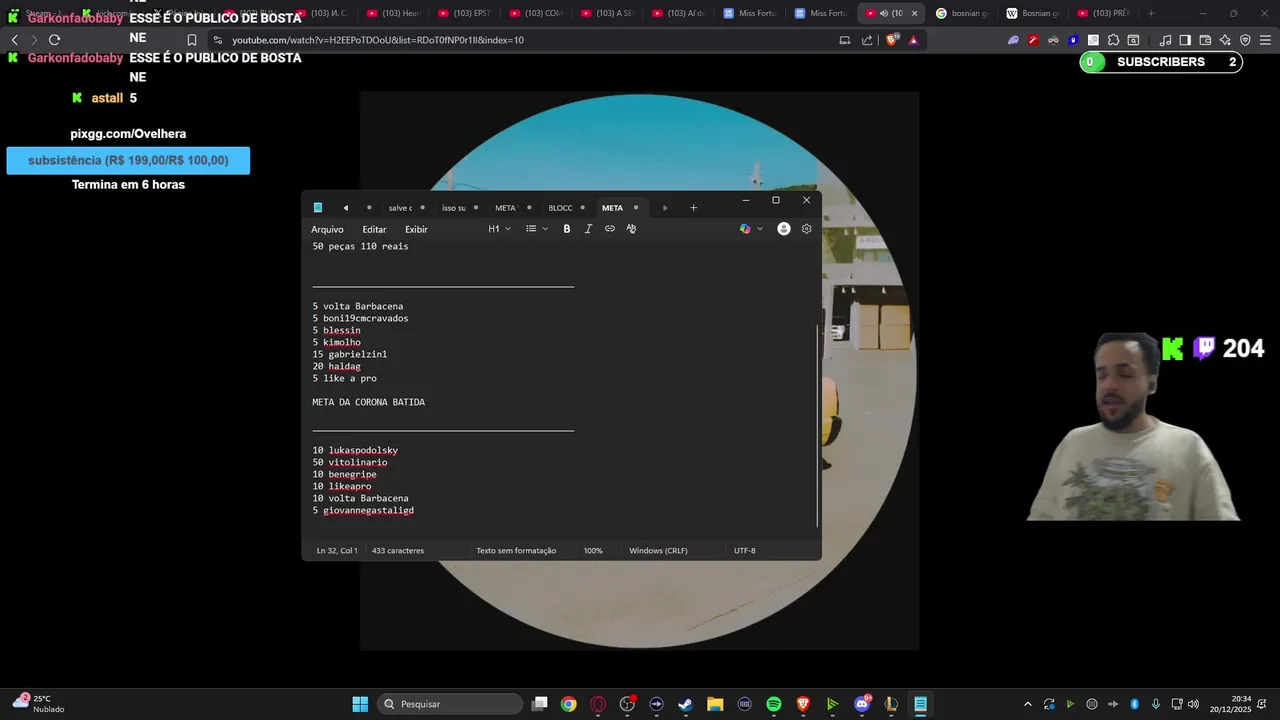The image size is (1280, 720).
Task: Click the Bluetooth tray icon
Action: 1135,704
